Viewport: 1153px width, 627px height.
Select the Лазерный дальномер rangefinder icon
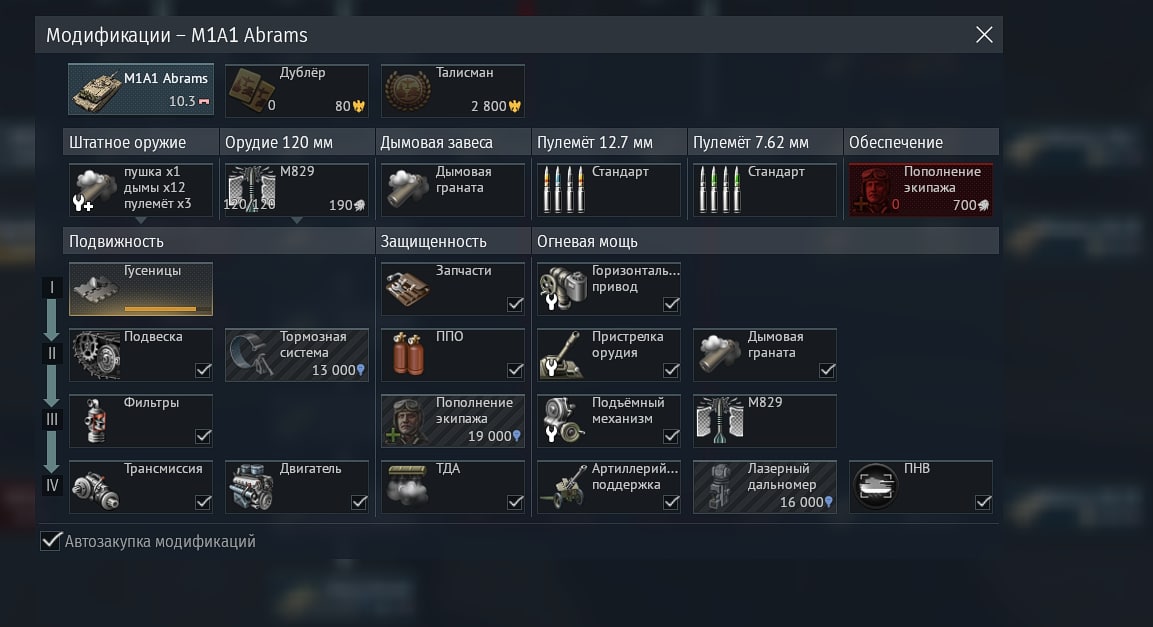[719, 487]
